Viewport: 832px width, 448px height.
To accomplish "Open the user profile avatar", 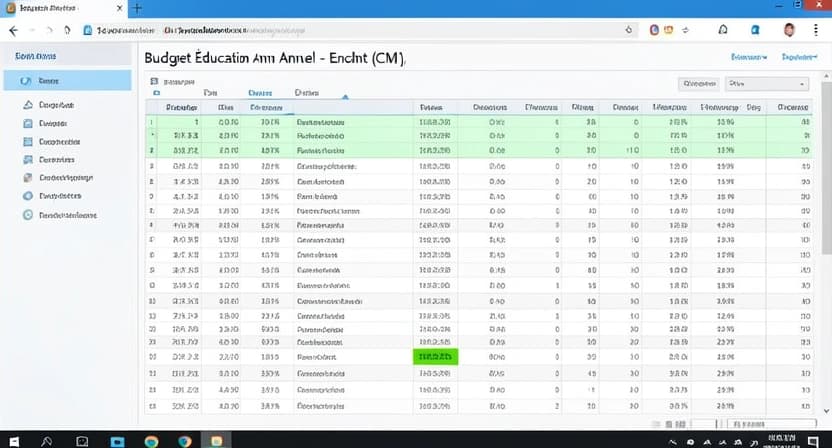I will pyautogui.click(x=789, y=30).
